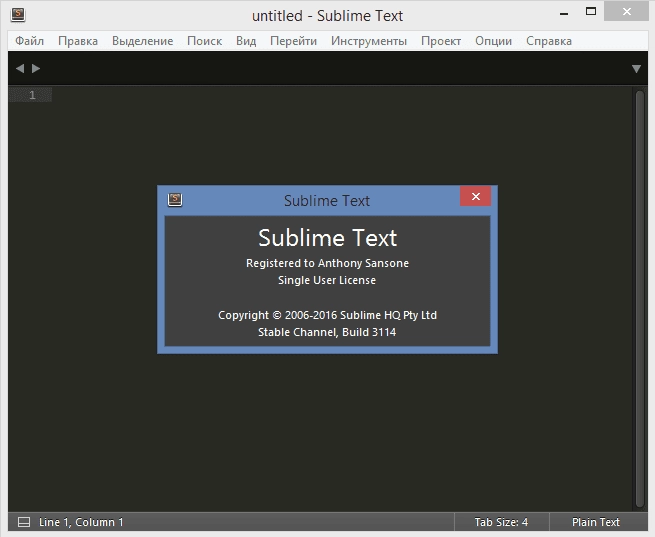Image resolution: width=655 pixels, height=537 pixels.
Task: Open the Опции menu
Action: (493, 41)
